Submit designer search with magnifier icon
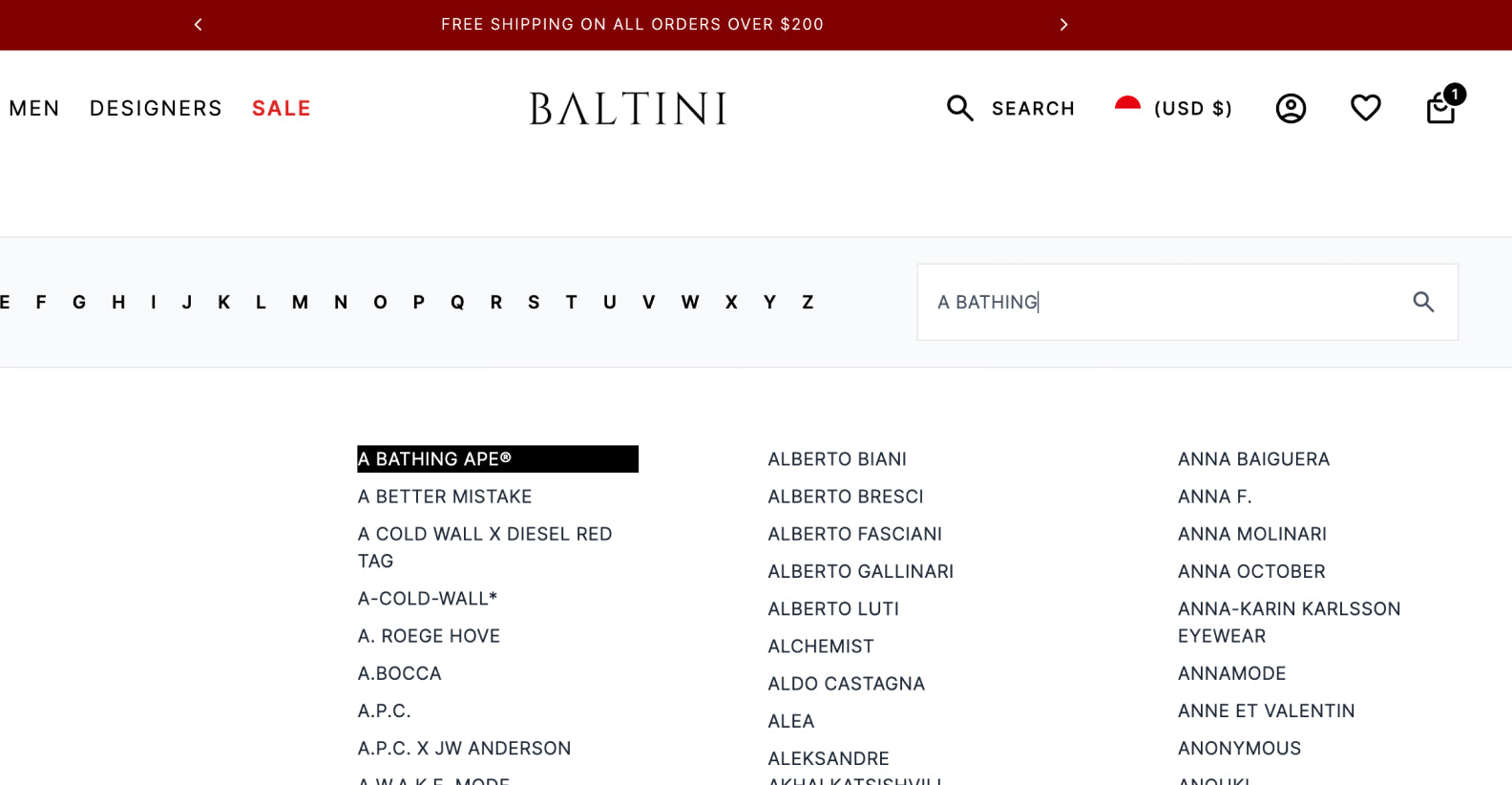Viewport: 1512px width, 785px height. [1423, 303]
